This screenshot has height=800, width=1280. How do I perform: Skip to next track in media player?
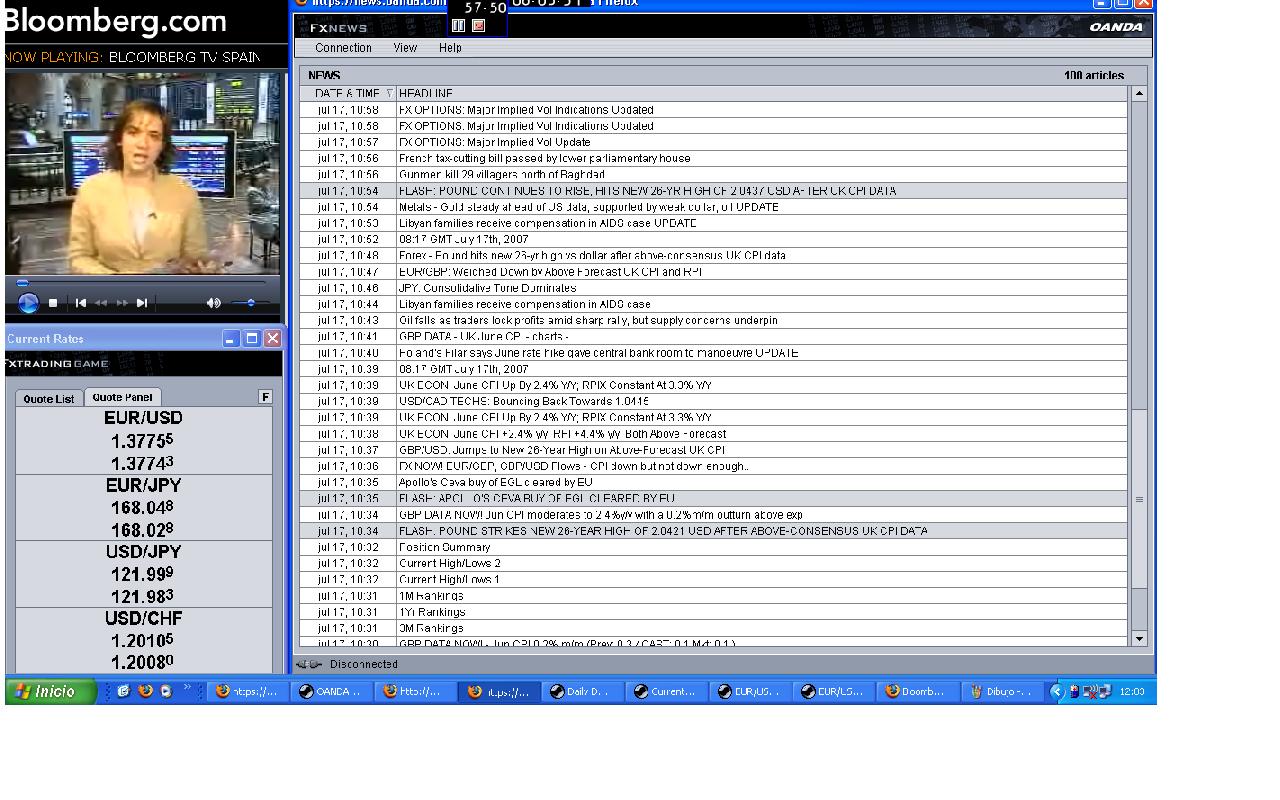[x=142, y=303]
